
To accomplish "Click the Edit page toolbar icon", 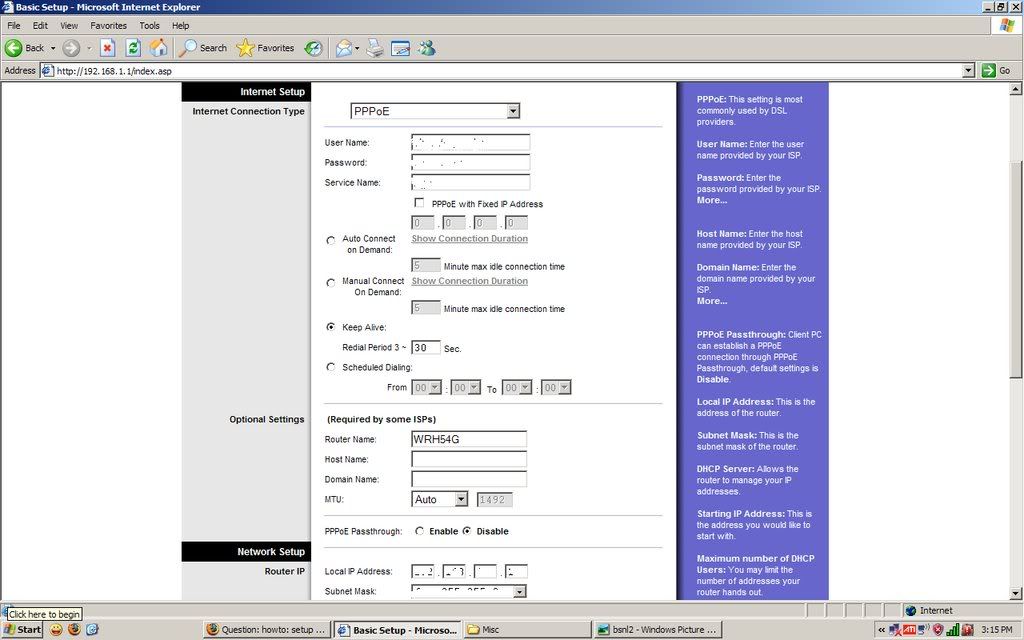I will [x=400, y=48].
